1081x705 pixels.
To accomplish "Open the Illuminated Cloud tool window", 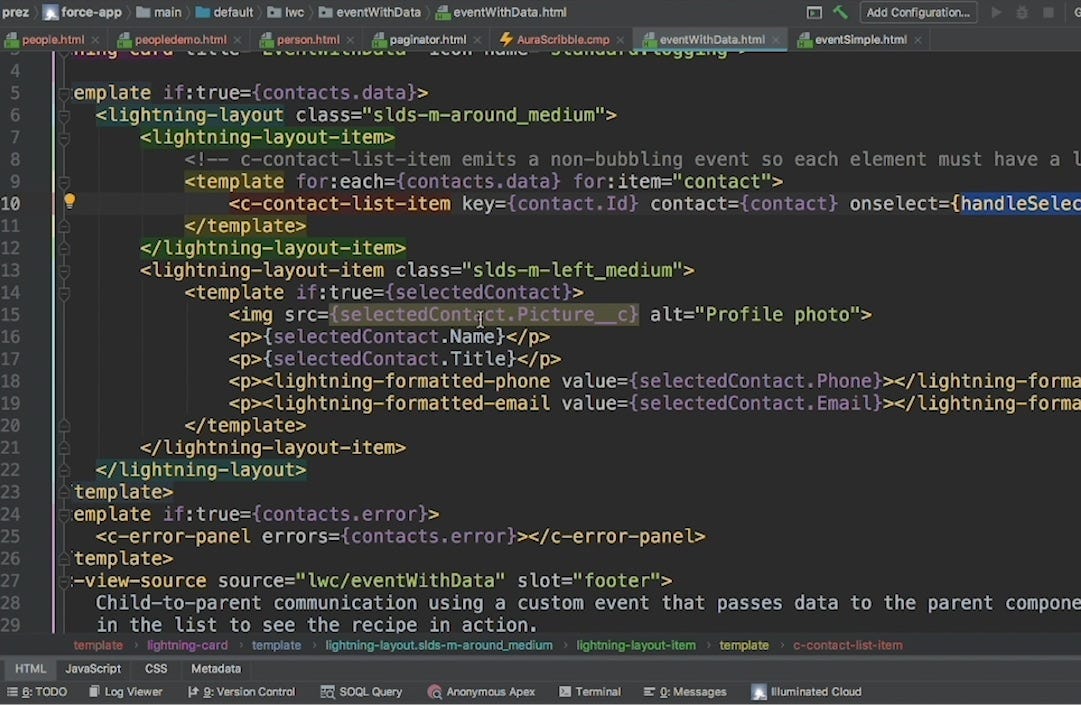I will point(807,691).
